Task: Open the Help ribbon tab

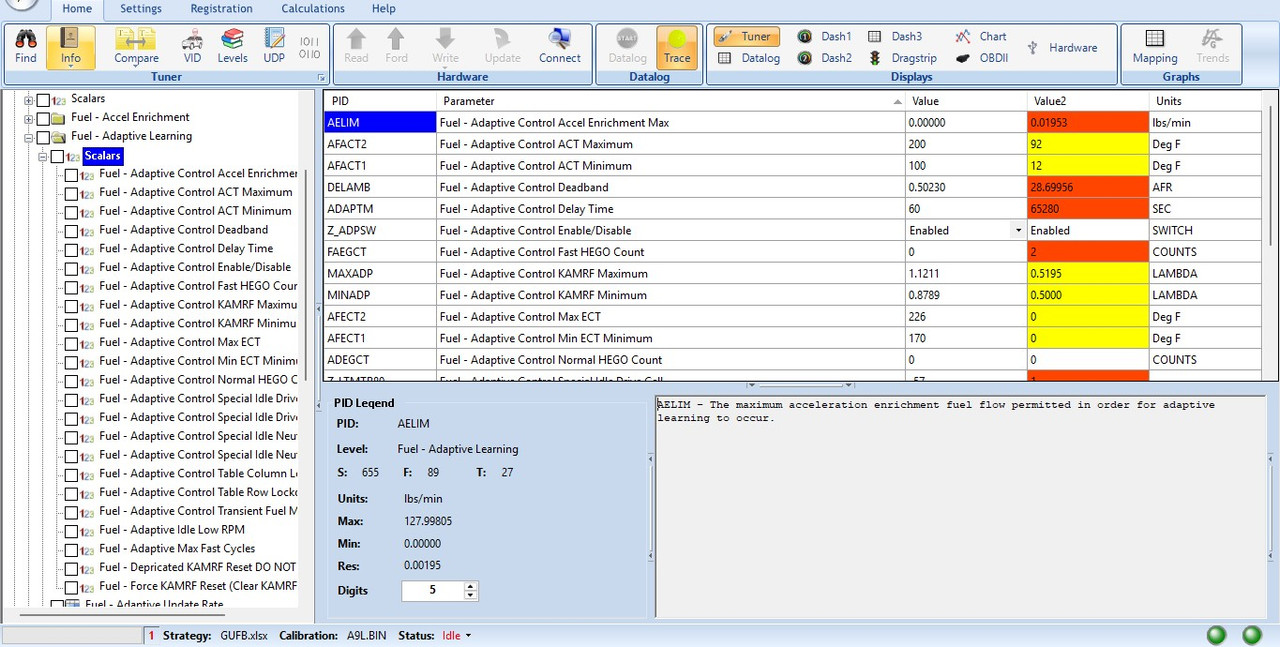Action: pos(384,9)
